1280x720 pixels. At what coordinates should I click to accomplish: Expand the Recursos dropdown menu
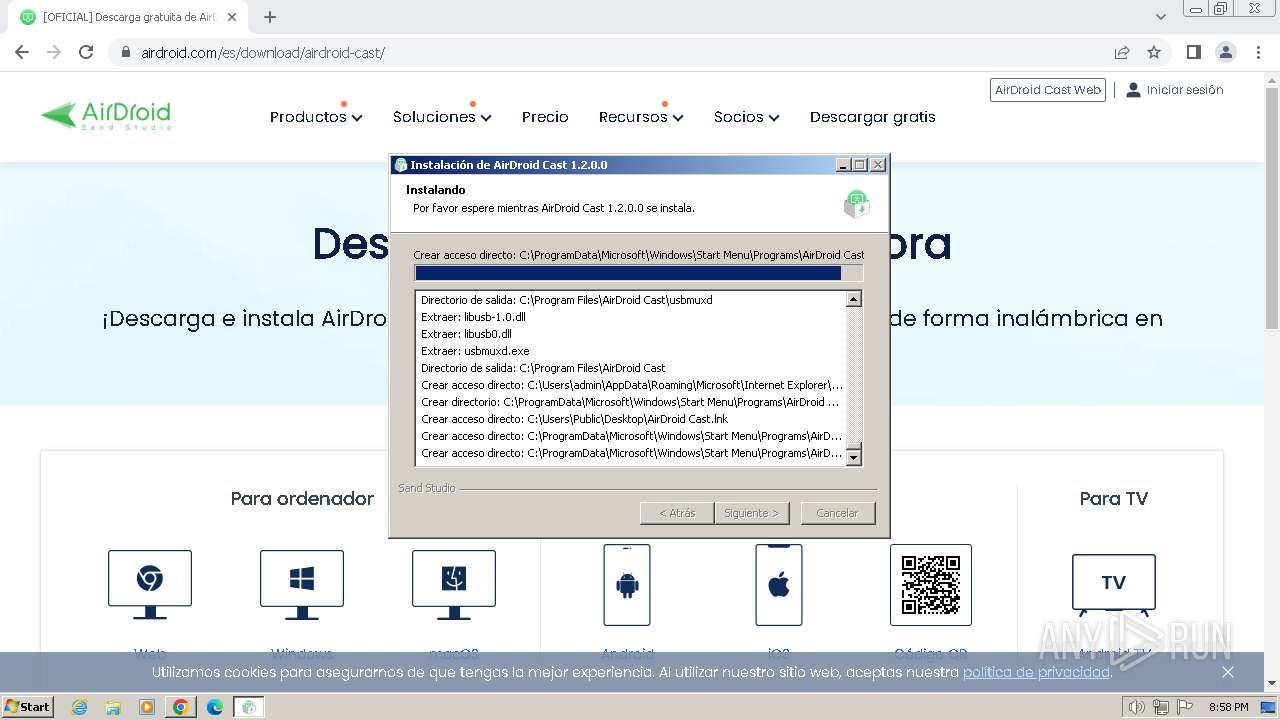(641, 117)
